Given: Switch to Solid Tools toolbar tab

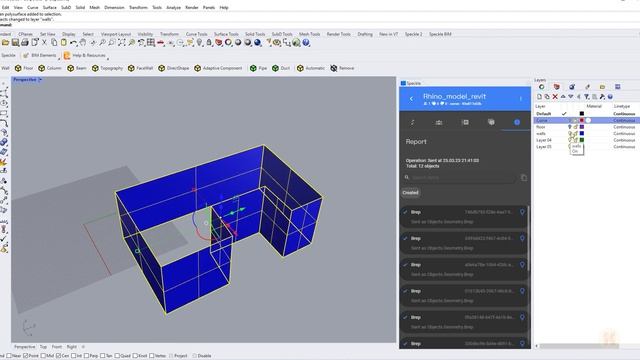Looking at the screenshot, I should pyautogui.click(x=255, y=34).
